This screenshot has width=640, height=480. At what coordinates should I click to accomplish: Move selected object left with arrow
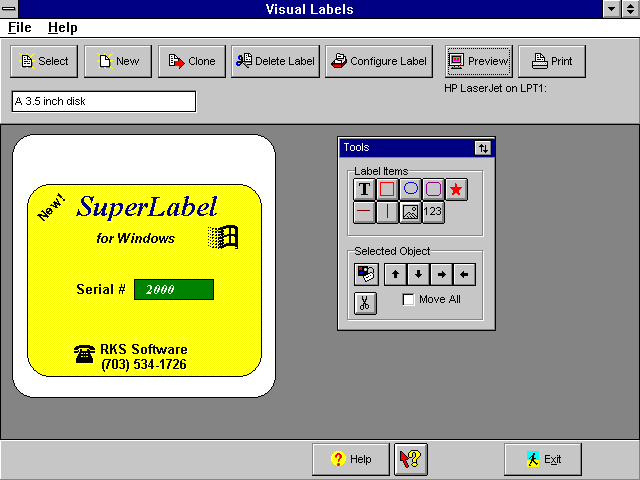pos(464,274)
